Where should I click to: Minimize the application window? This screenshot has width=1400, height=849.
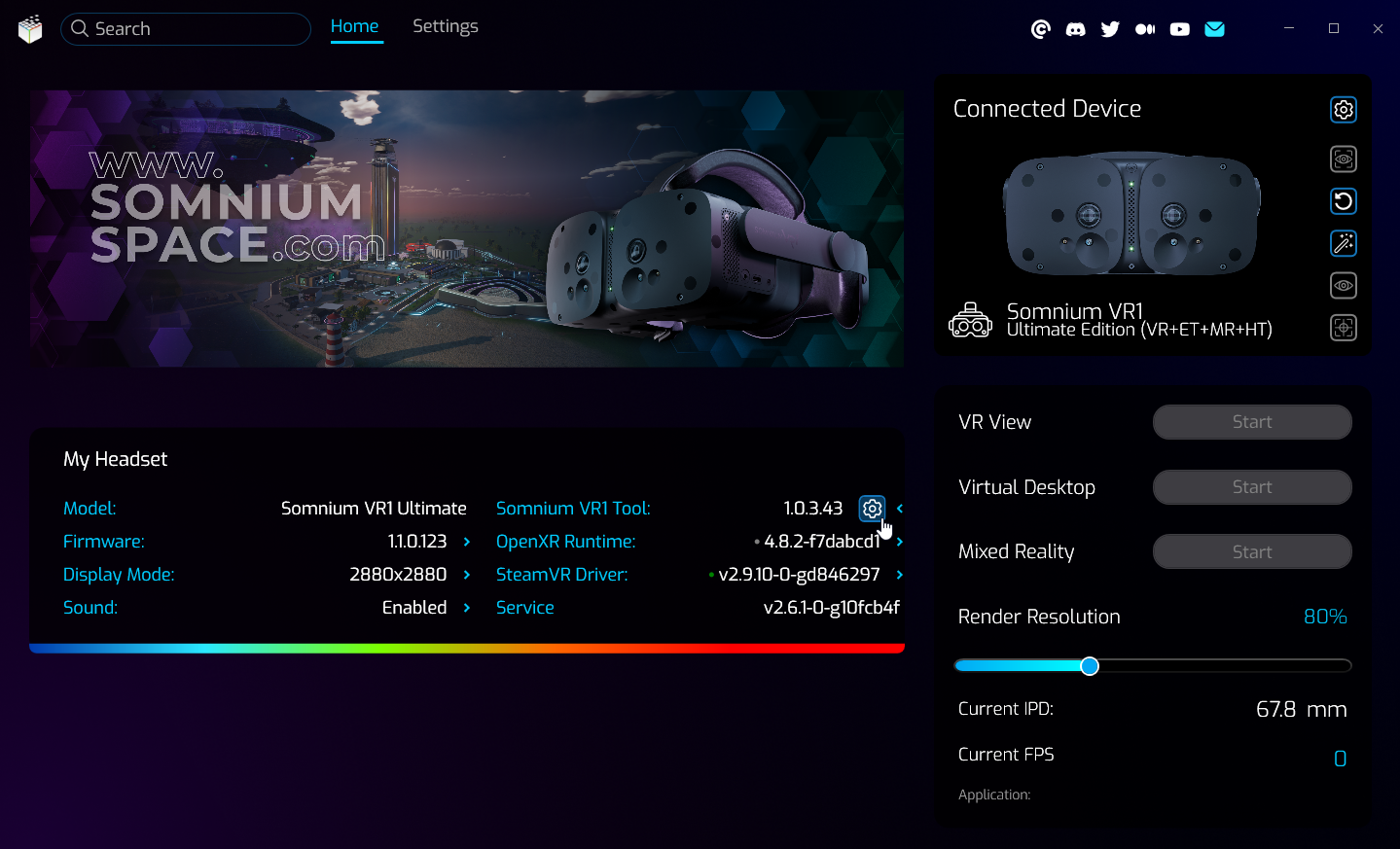click(x=1289, y=29)
